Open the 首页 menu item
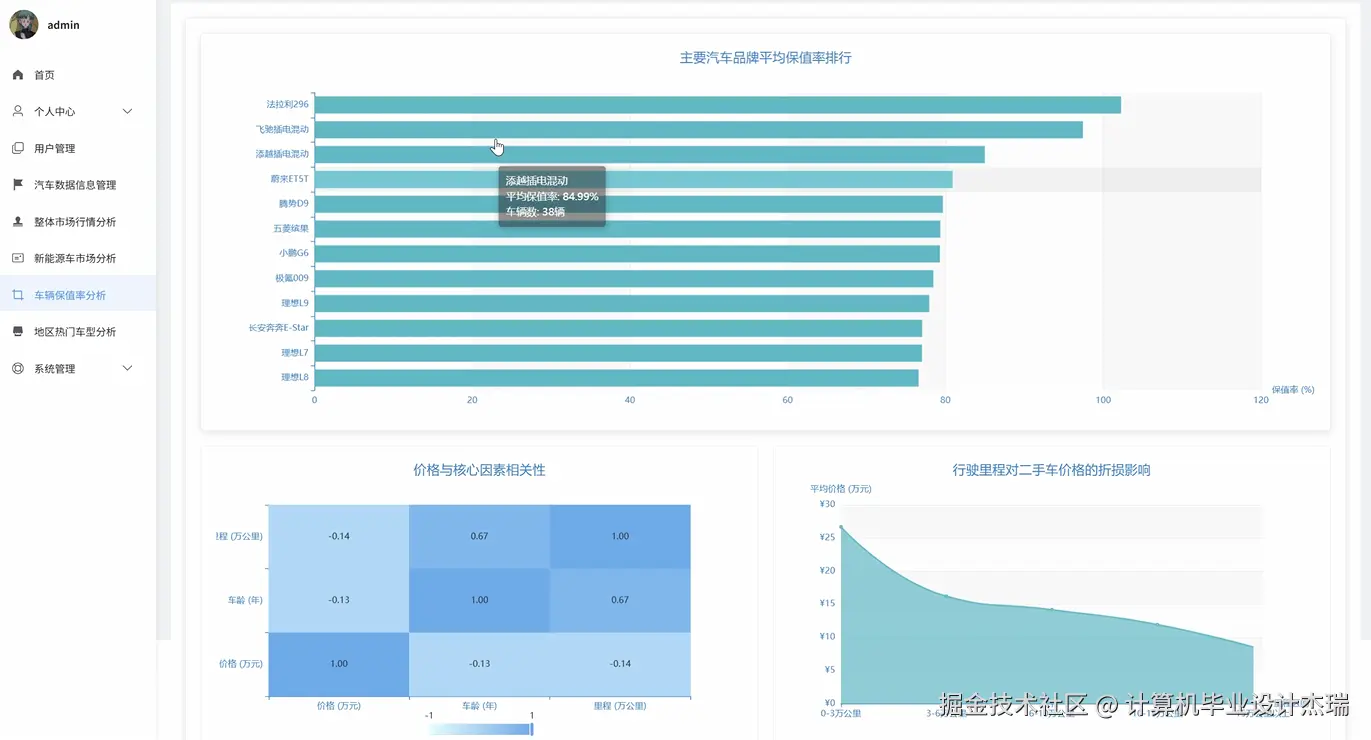 coord(78,75)
